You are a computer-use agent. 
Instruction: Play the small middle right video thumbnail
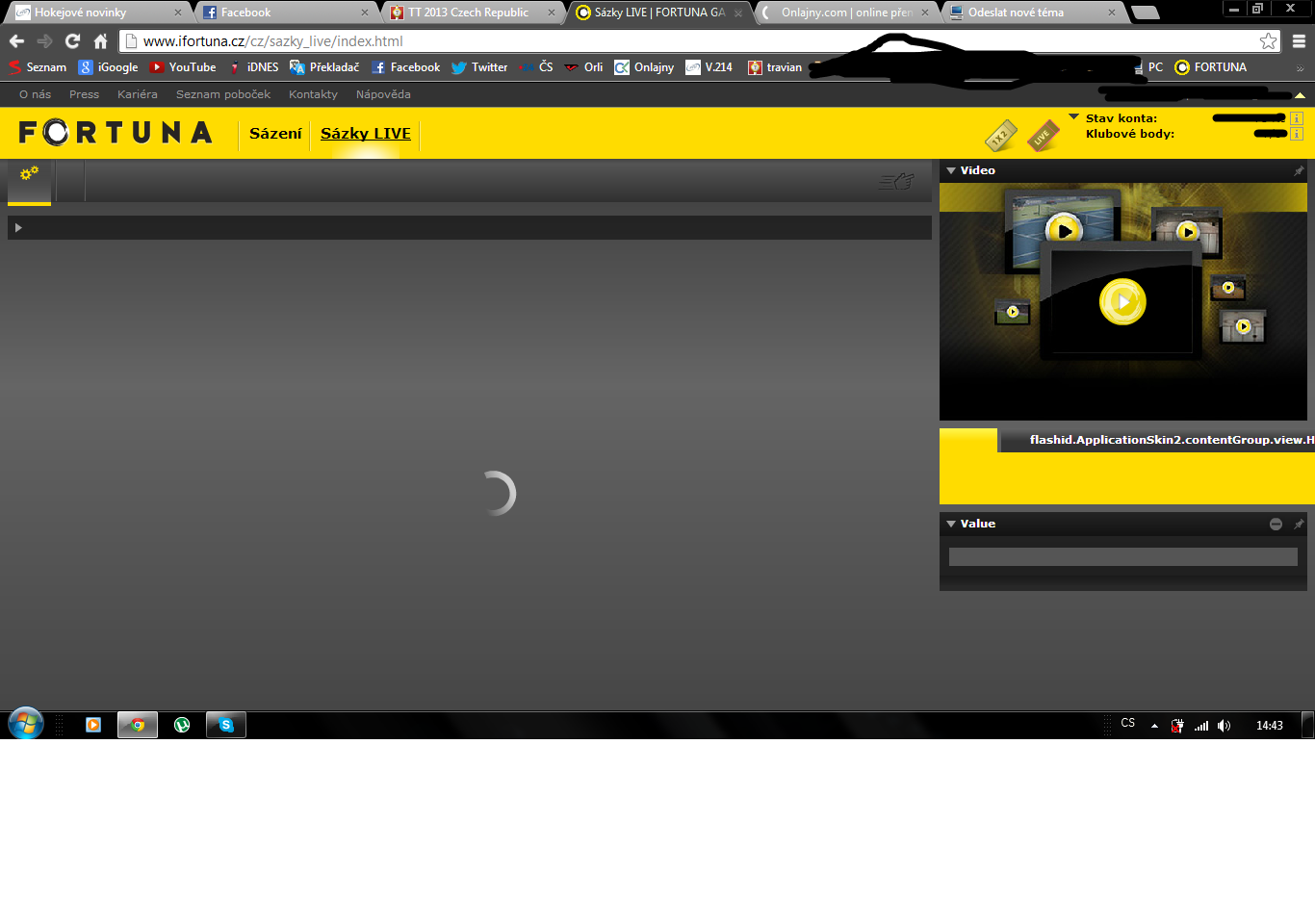[1228, 288]
